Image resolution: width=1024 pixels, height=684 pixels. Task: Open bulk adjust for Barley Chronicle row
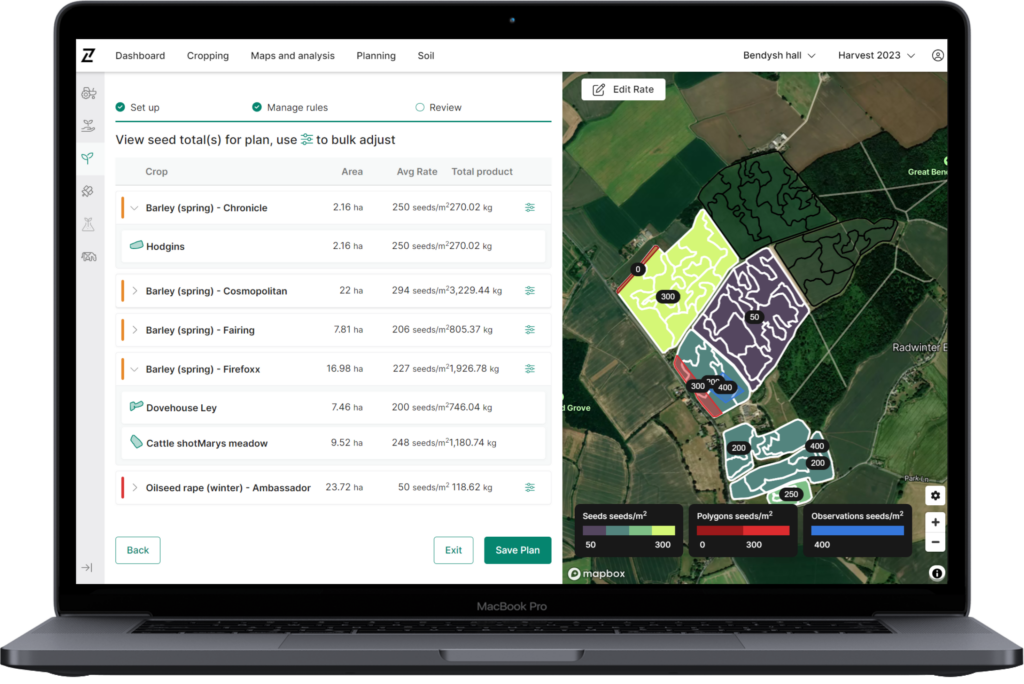[530, 208]
